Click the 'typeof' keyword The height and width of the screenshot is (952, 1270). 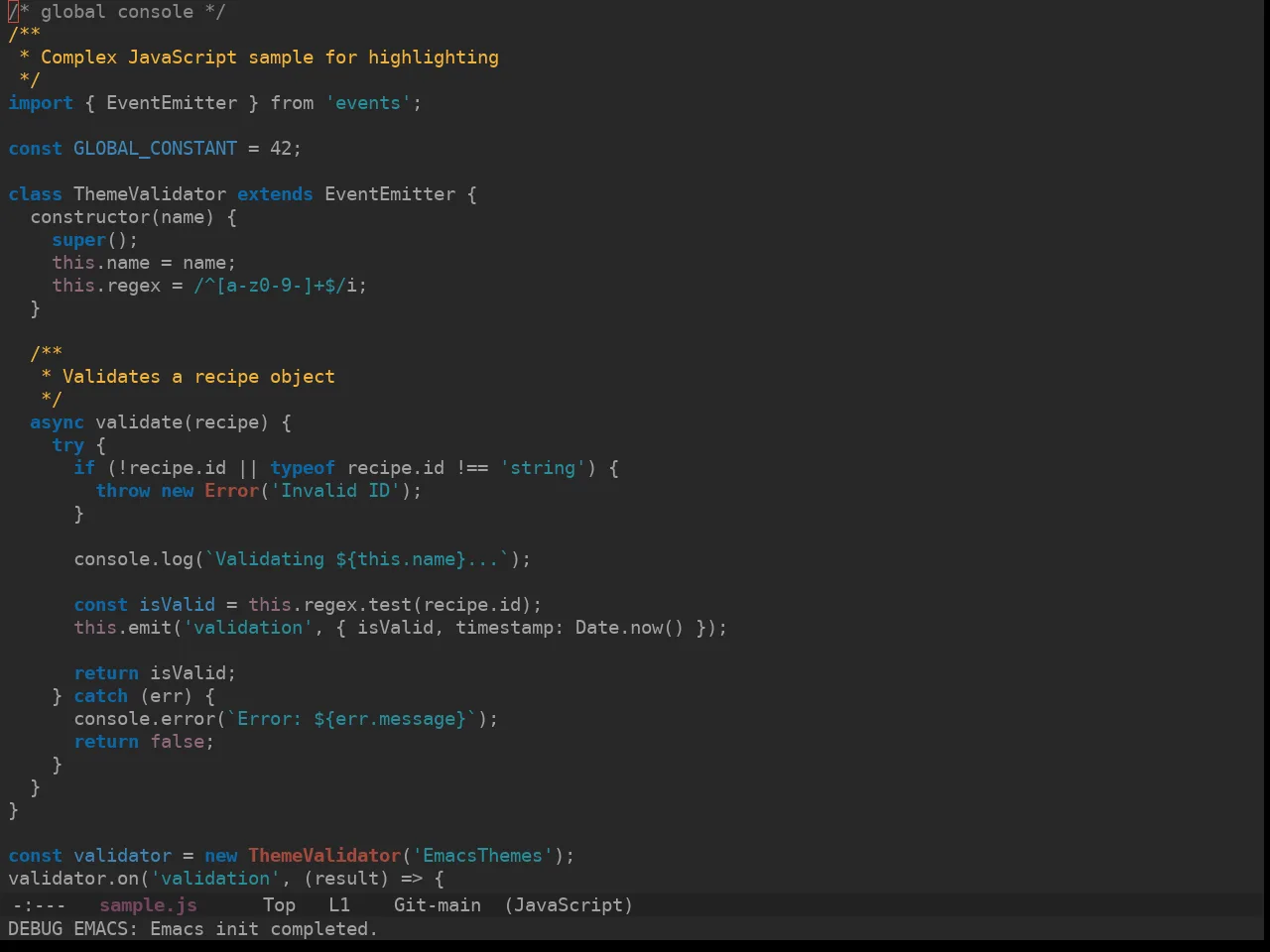[303, 468]
